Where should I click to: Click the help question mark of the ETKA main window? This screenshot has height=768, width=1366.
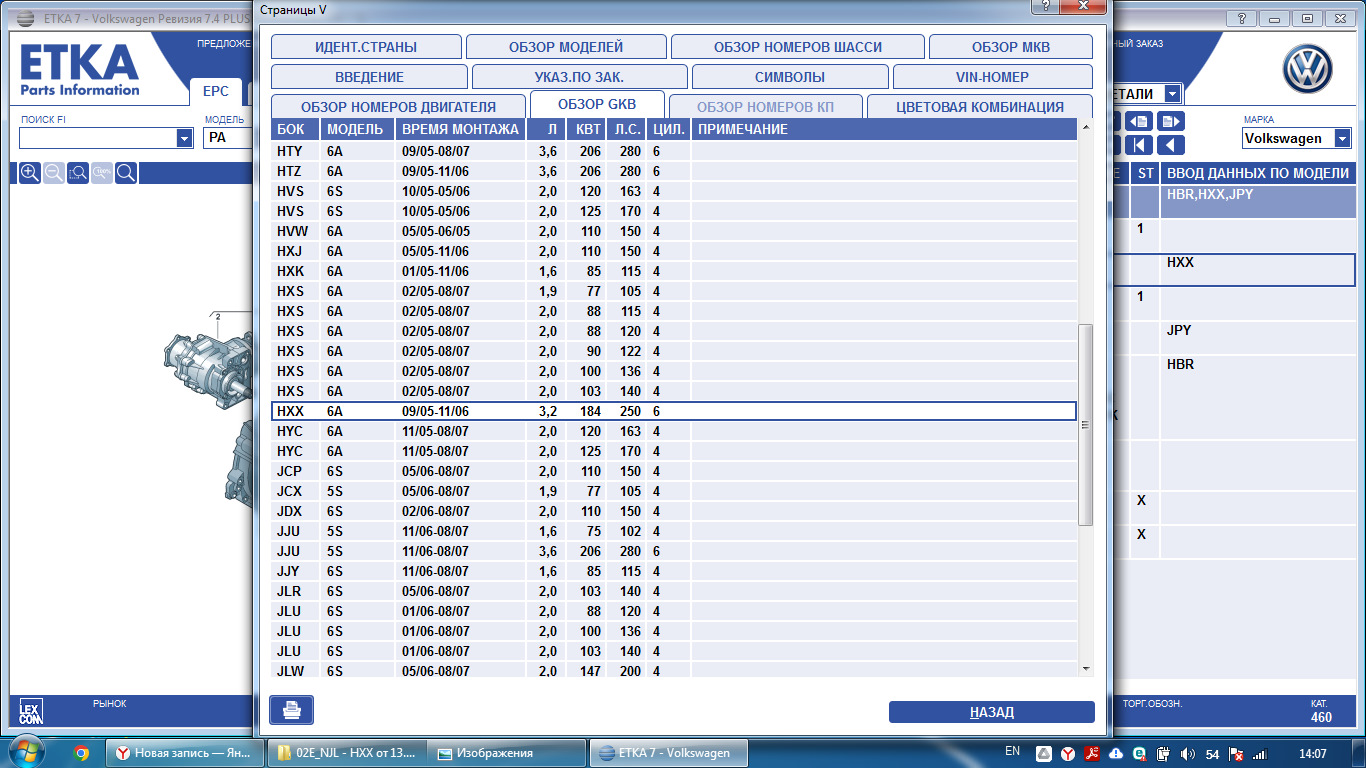[1241, 18]
